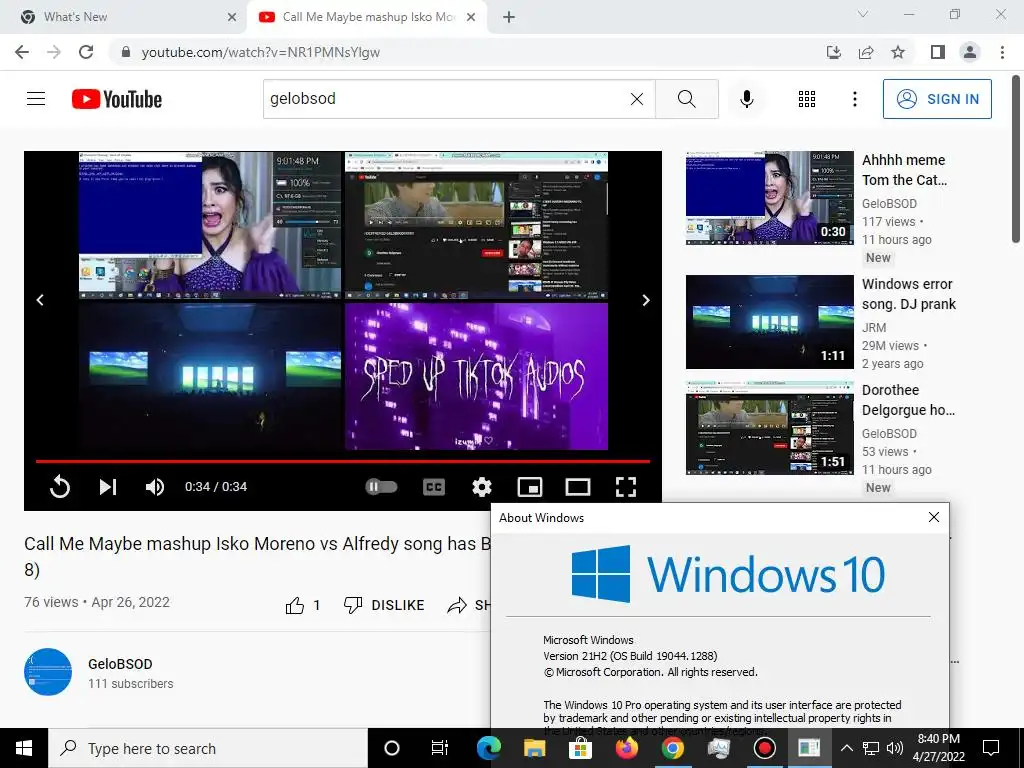Open Microsoft Store from taskbar
Image resolution: width=1024 pixels, height=768 pixels.
(580, 748)
